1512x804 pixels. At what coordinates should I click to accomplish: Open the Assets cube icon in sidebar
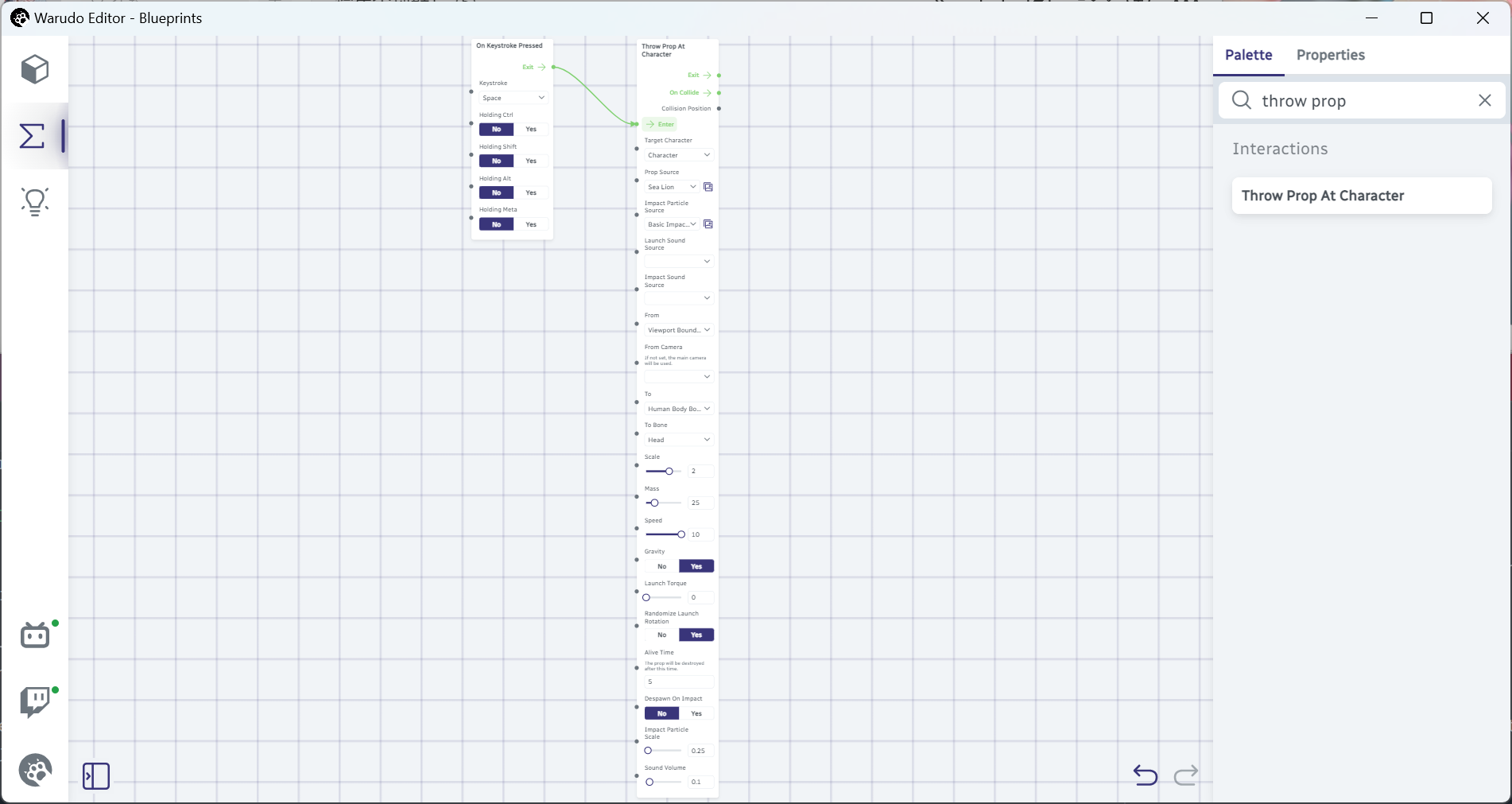click(x=35, y=70)
